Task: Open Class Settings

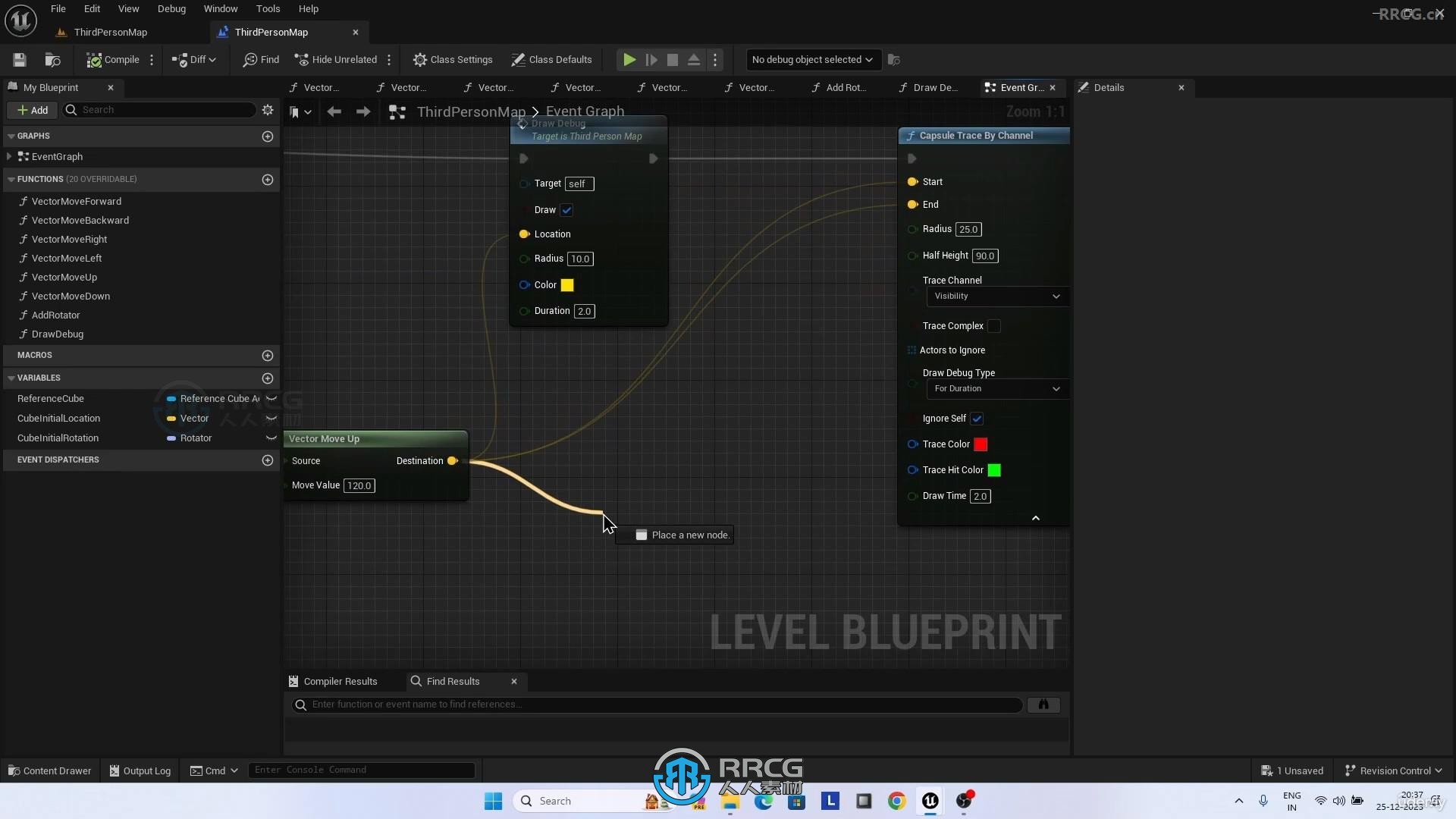Action: click(x=453, y=60)
